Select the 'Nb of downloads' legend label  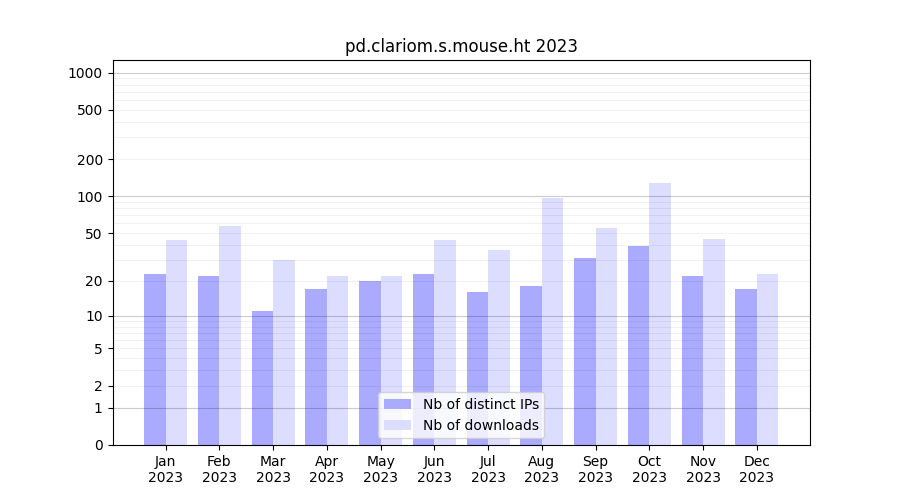pos(480,425)
